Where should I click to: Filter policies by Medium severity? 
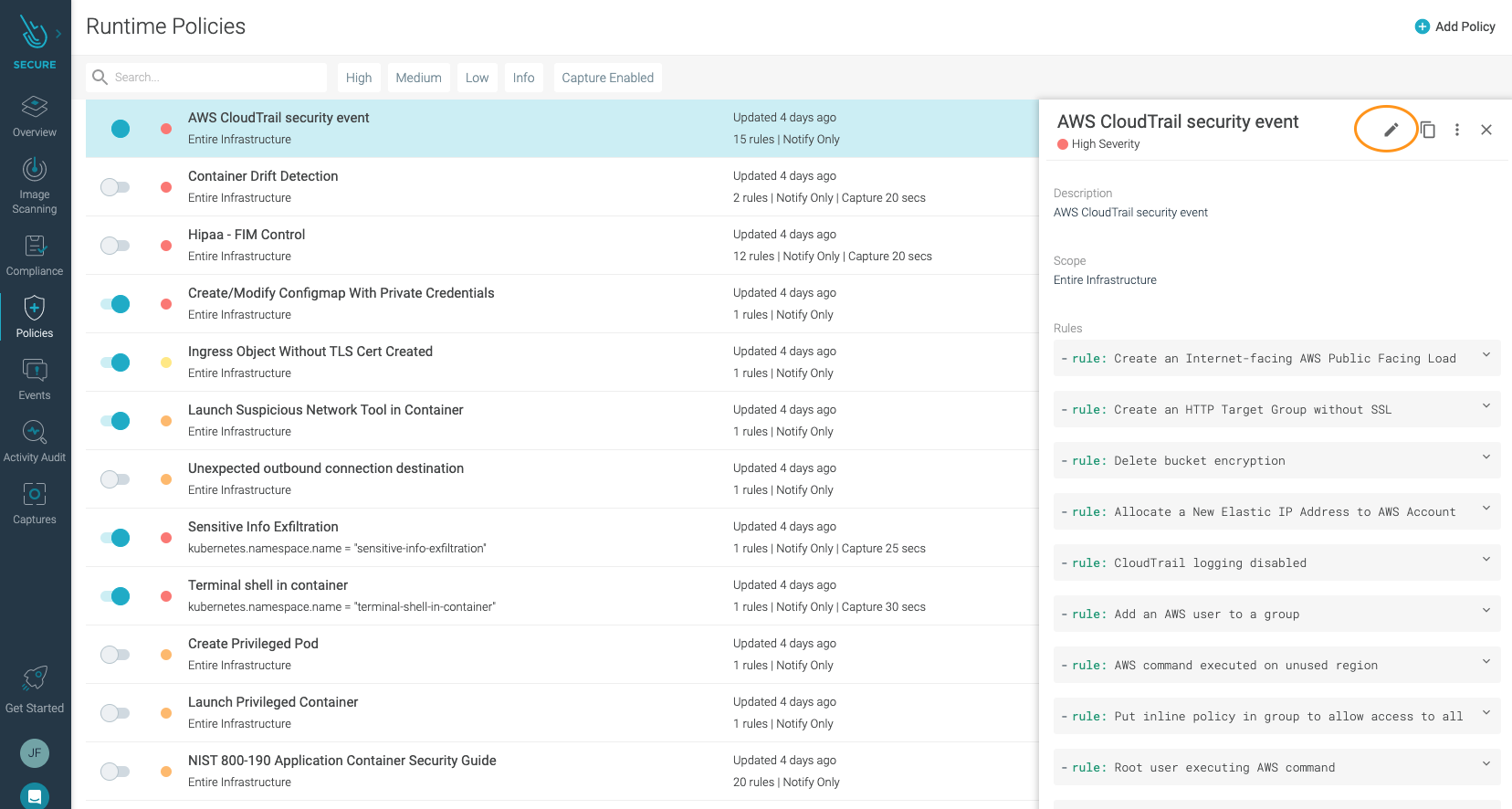pyautogui.click(x=418, y=78)
